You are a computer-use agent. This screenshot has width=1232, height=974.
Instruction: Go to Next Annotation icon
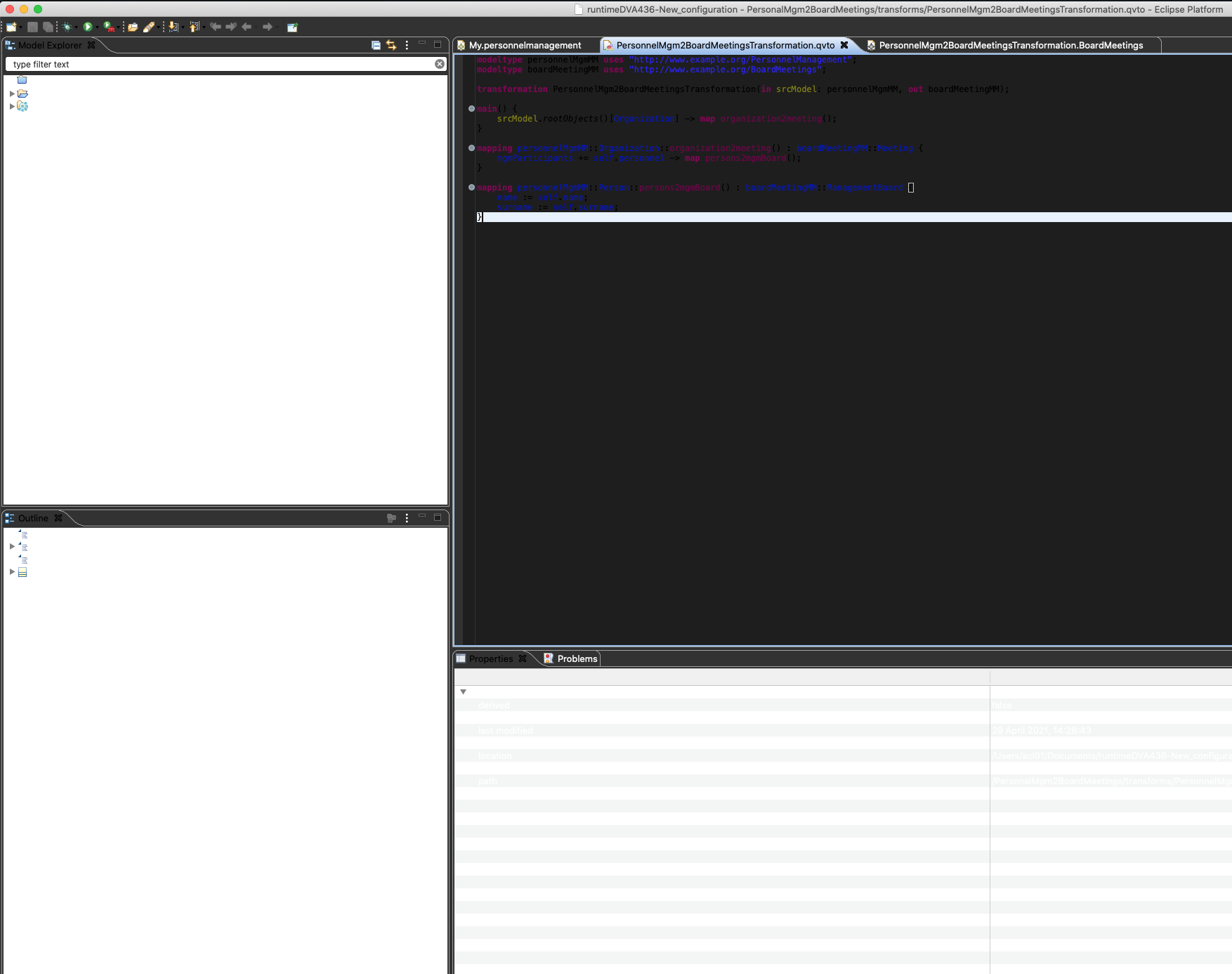[x=173, y=27]
